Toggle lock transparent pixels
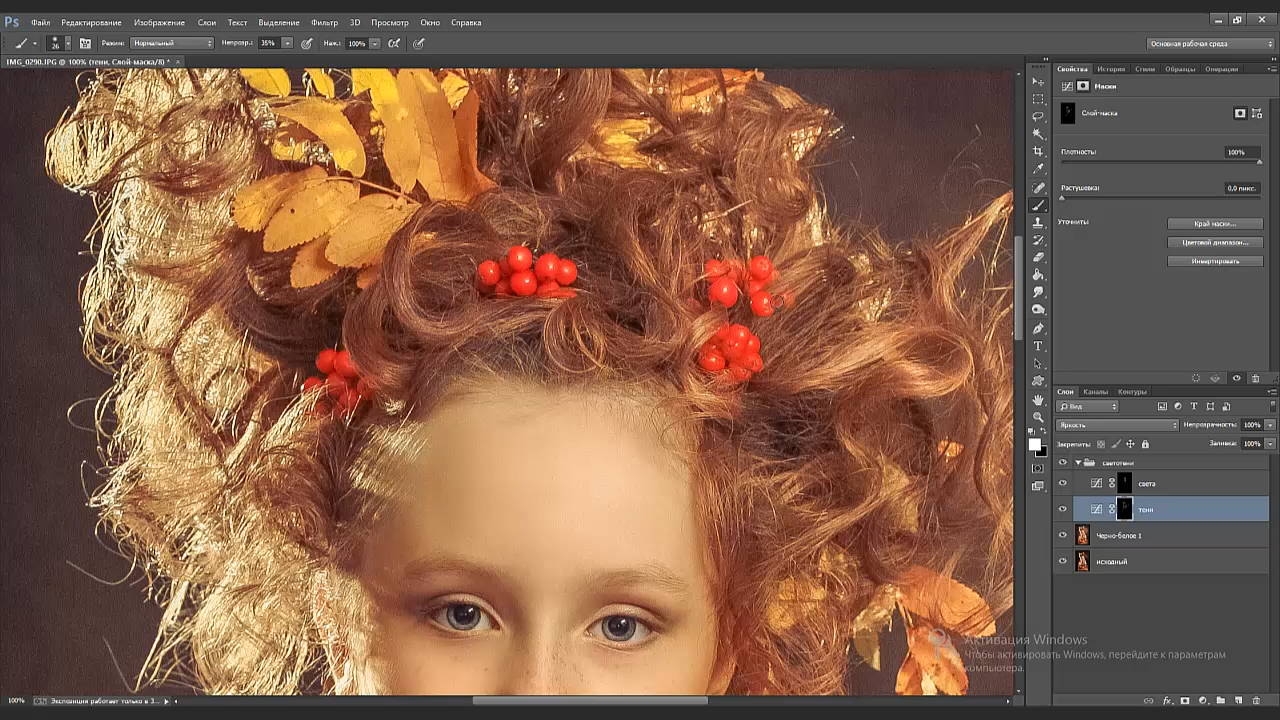1280x720 pixels. [1101, 444]
